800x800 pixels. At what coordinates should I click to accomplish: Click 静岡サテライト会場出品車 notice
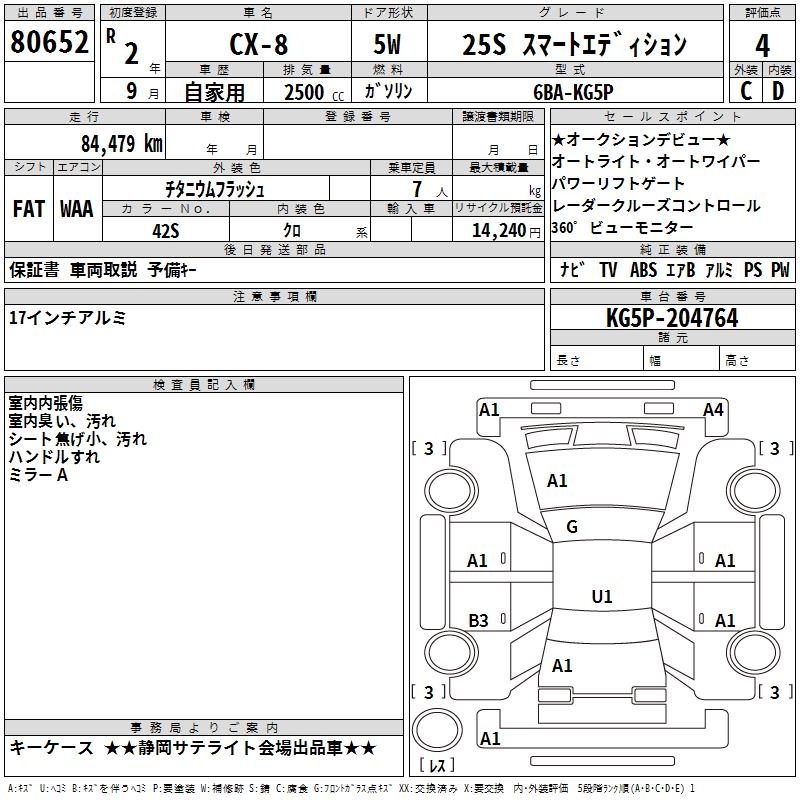point(240,748)
